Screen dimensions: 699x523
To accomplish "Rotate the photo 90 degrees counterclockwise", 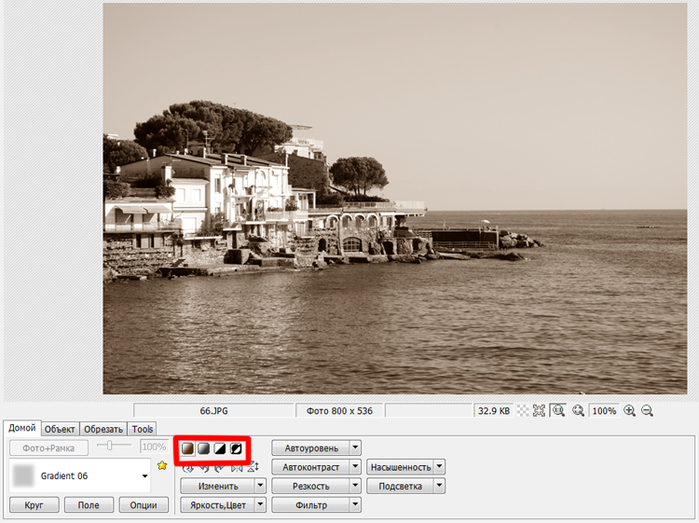I will pos(204,468).
